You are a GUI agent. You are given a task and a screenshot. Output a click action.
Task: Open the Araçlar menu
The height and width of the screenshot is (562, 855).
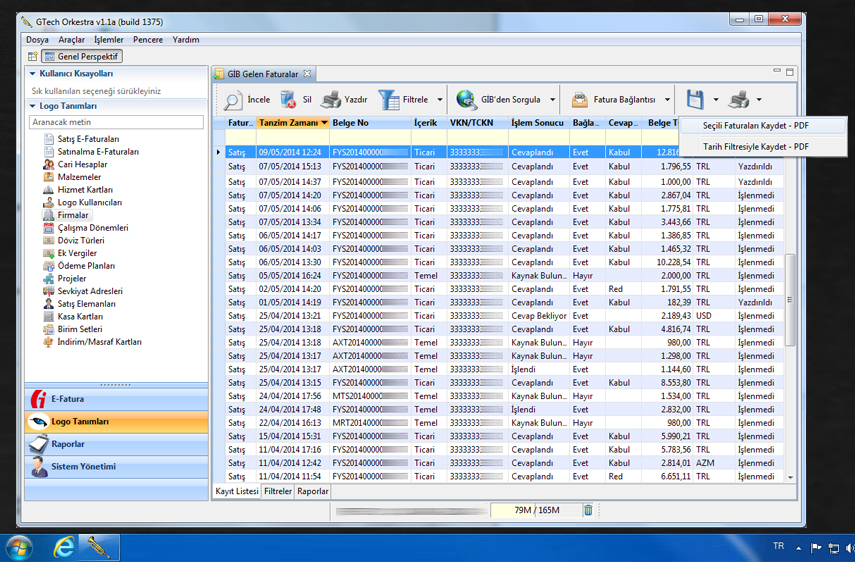coord(71,40)
